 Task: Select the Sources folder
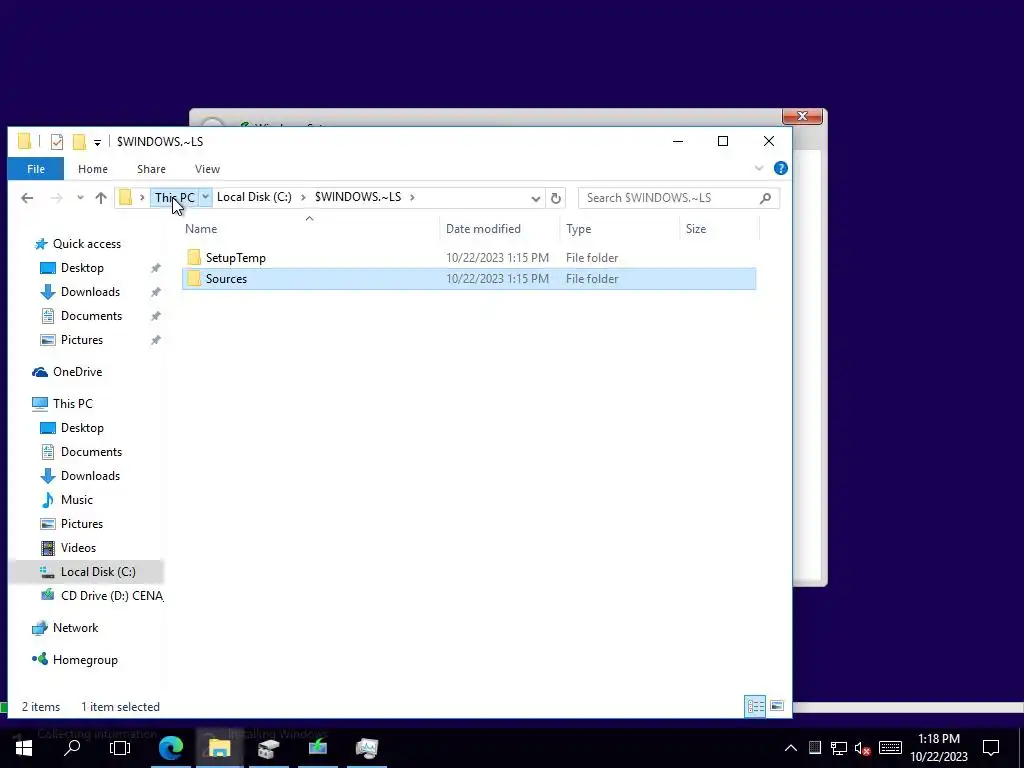[469, 279]
